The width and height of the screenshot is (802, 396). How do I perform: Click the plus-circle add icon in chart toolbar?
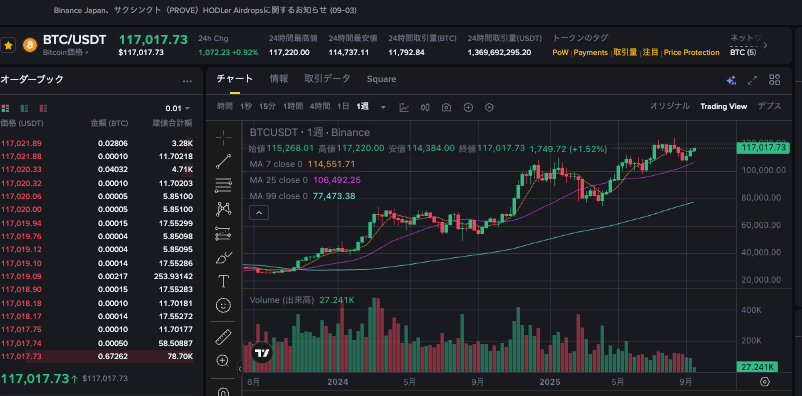pyautogui.click(x=468, y=107)
